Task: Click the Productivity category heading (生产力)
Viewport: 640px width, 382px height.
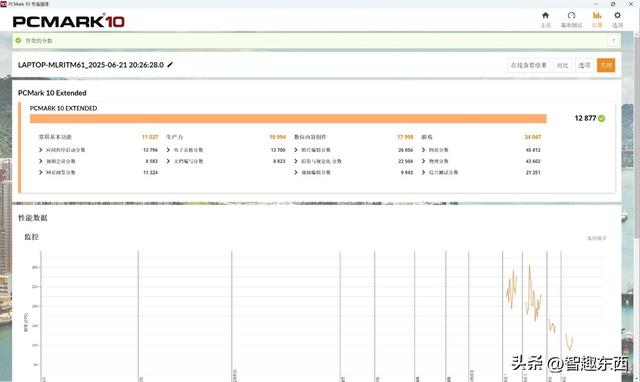Action: coord(174,137)
